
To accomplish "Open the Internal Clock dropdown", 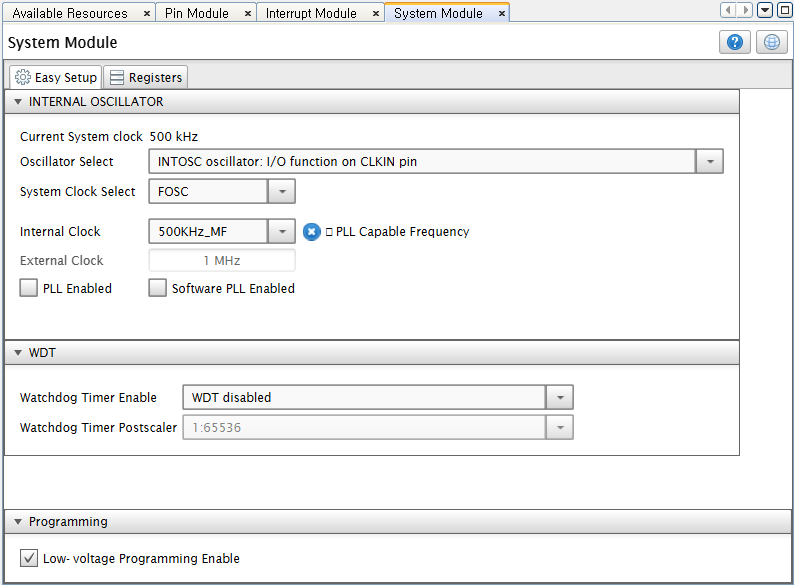I will [x=282, y=231].
